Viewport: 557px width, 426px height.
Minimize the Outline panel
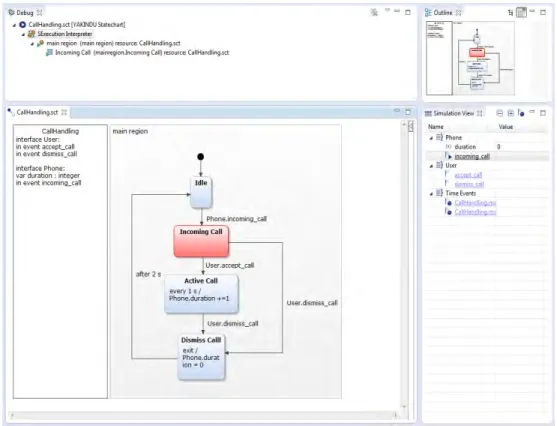click(x=532, y=11)
